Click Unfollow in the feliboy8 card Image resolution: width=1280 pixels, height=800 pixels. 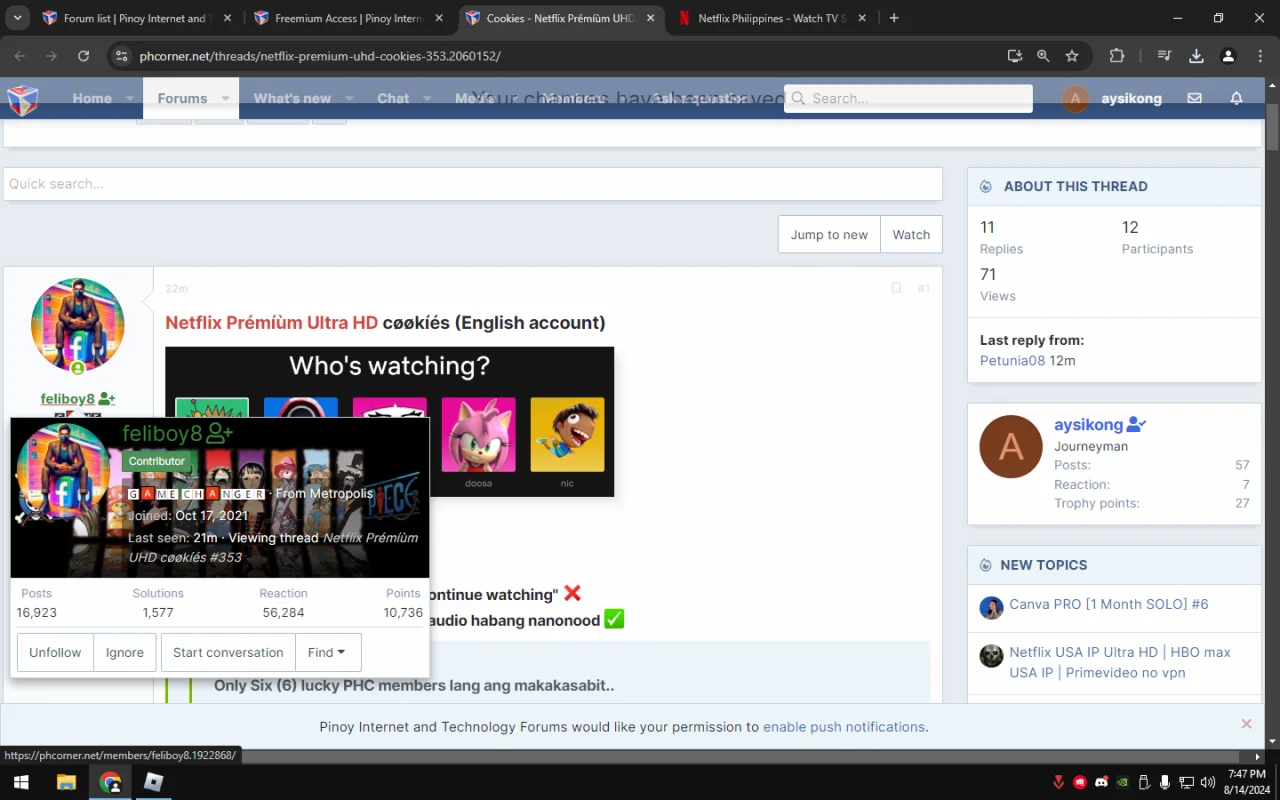click(55, 652)
